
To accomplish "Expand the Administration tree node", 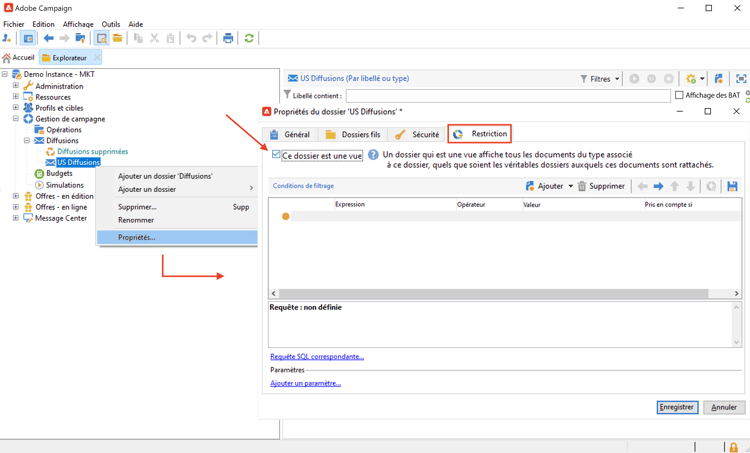I will pos(16,86).
